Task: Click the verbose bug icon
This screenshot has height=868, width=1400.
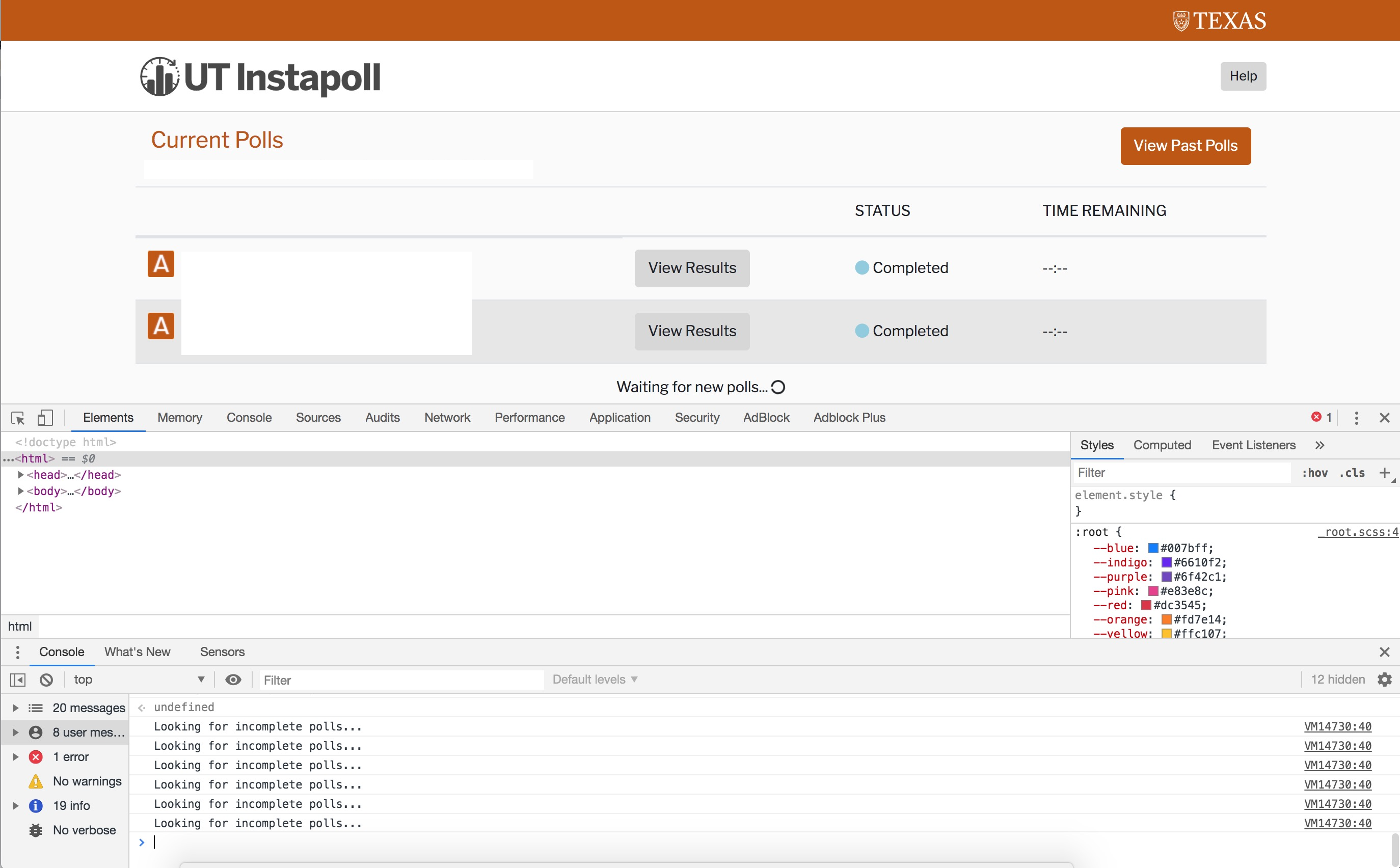Action: point(36,830)
